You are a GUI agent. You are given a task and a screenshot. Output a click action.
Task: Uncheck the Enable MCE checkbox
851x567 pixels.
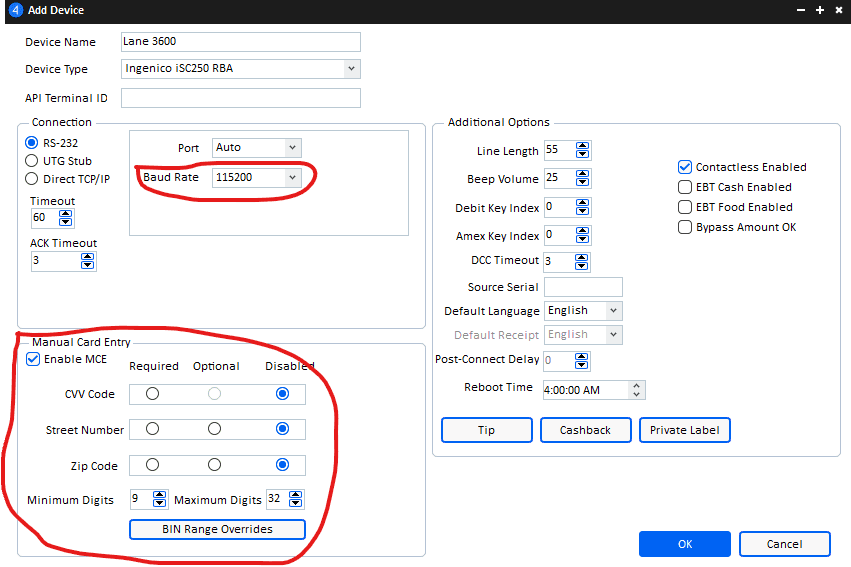[x=33, y=360]
